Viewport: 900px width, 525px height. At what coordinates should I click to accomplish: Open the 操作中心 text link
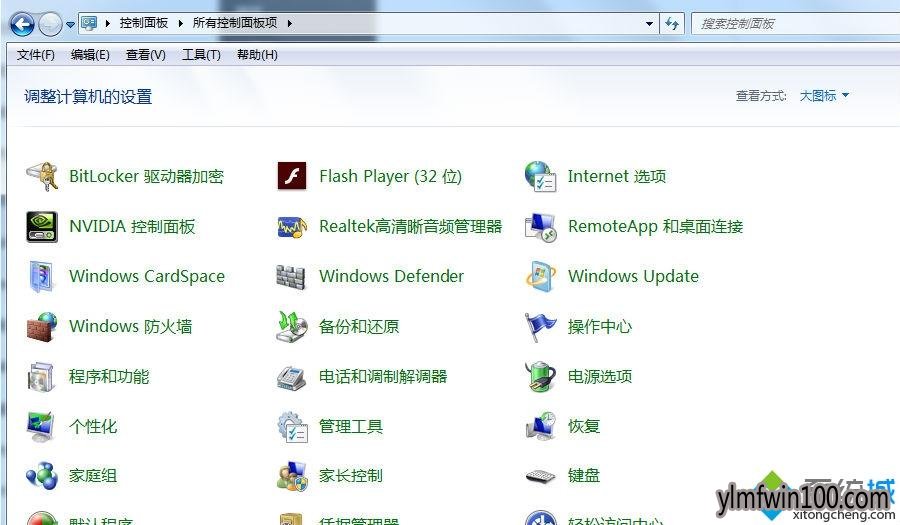pos(600,326)
